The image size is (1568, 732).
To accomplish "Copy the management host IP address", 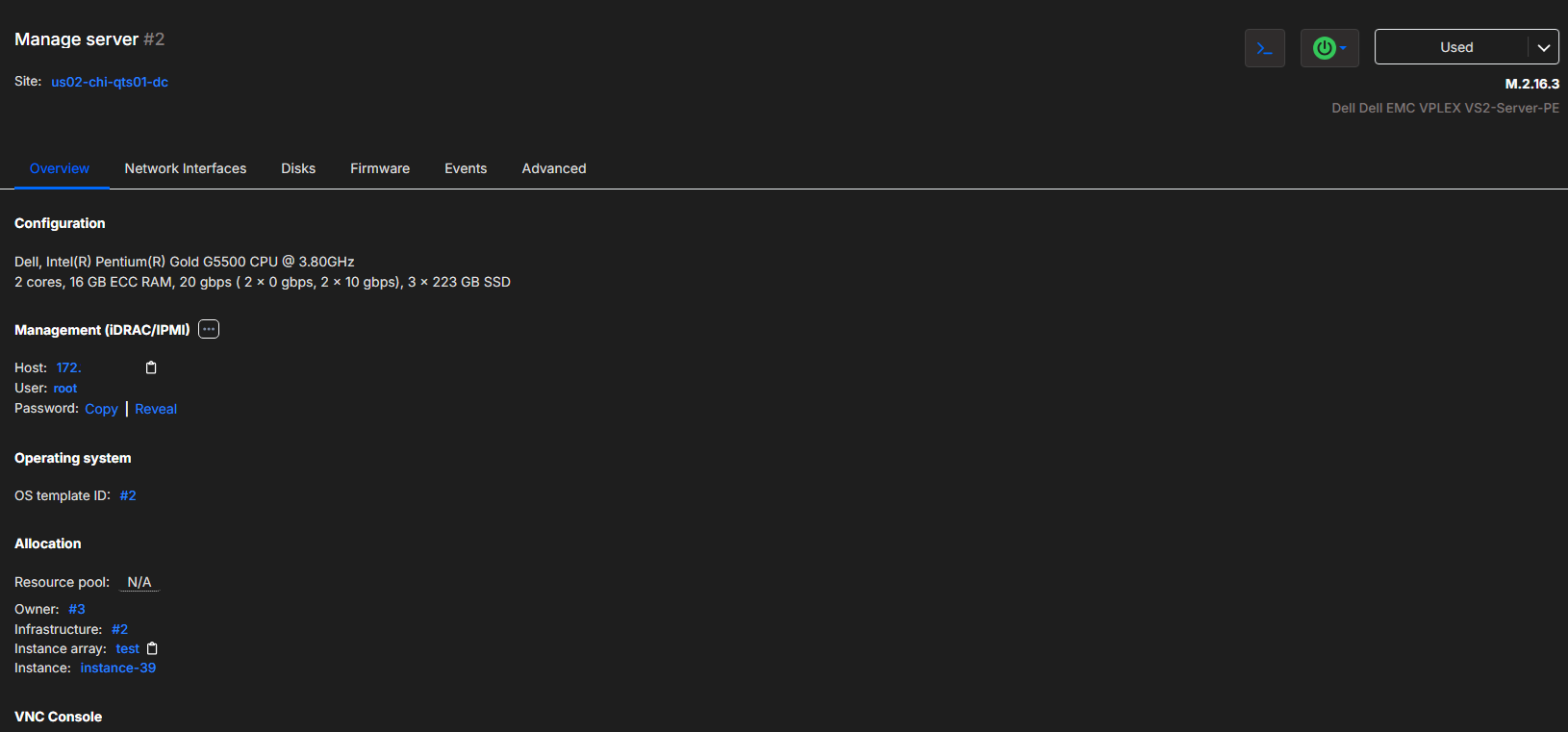I will pos(151,367).
